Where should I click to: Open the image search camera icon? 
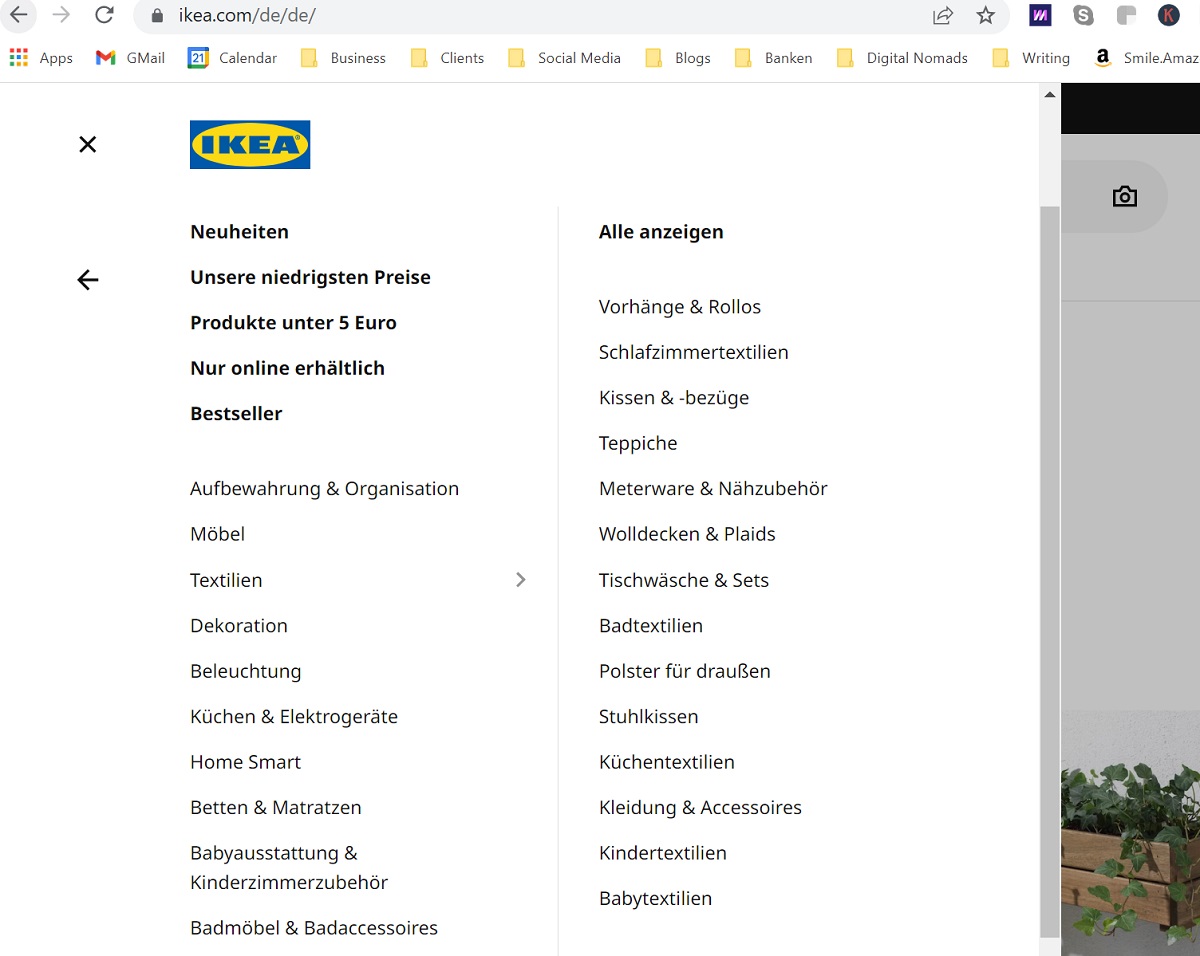[x=1125, y=196]
